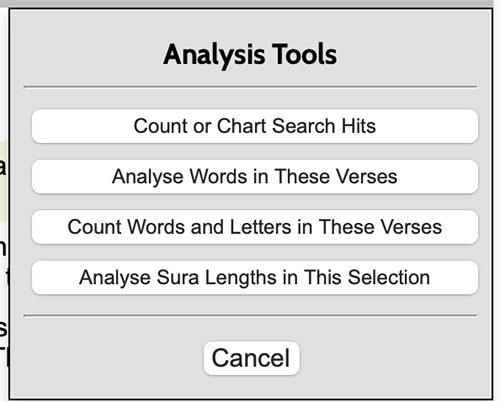Click the divider line below the heading

coord(250,87)
